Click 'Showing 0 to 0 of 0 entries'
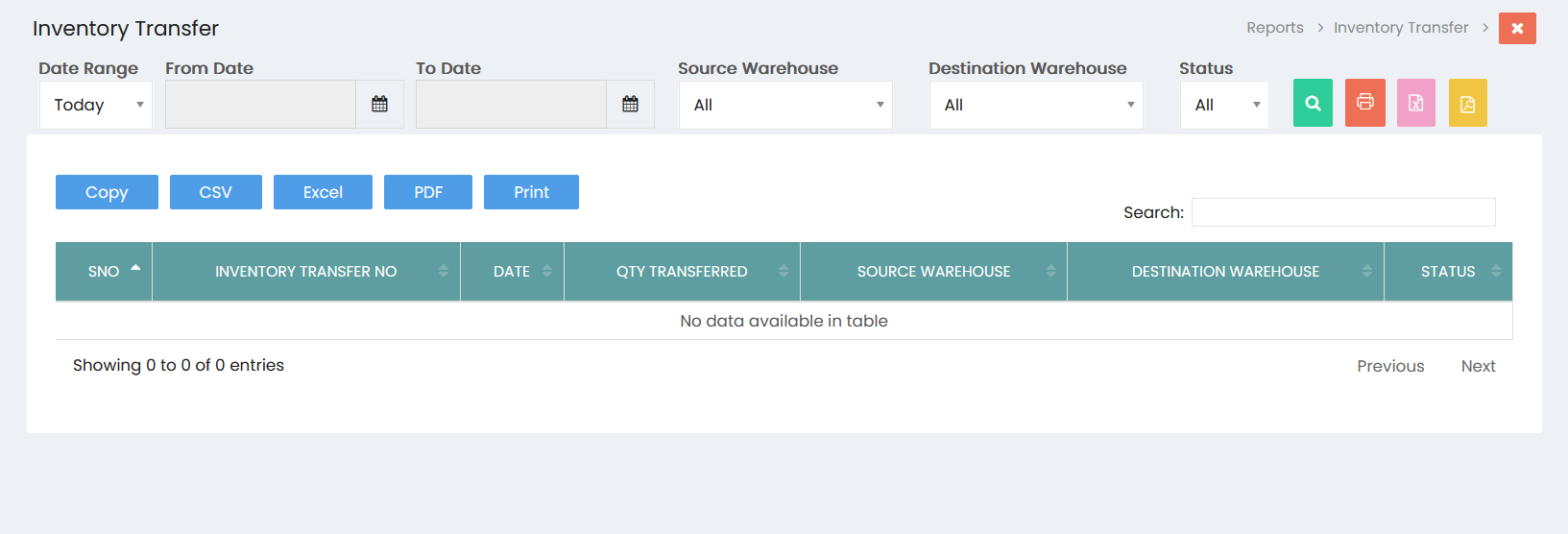The height and width of the screenshot is (534, 1568). tap(179, 365)
